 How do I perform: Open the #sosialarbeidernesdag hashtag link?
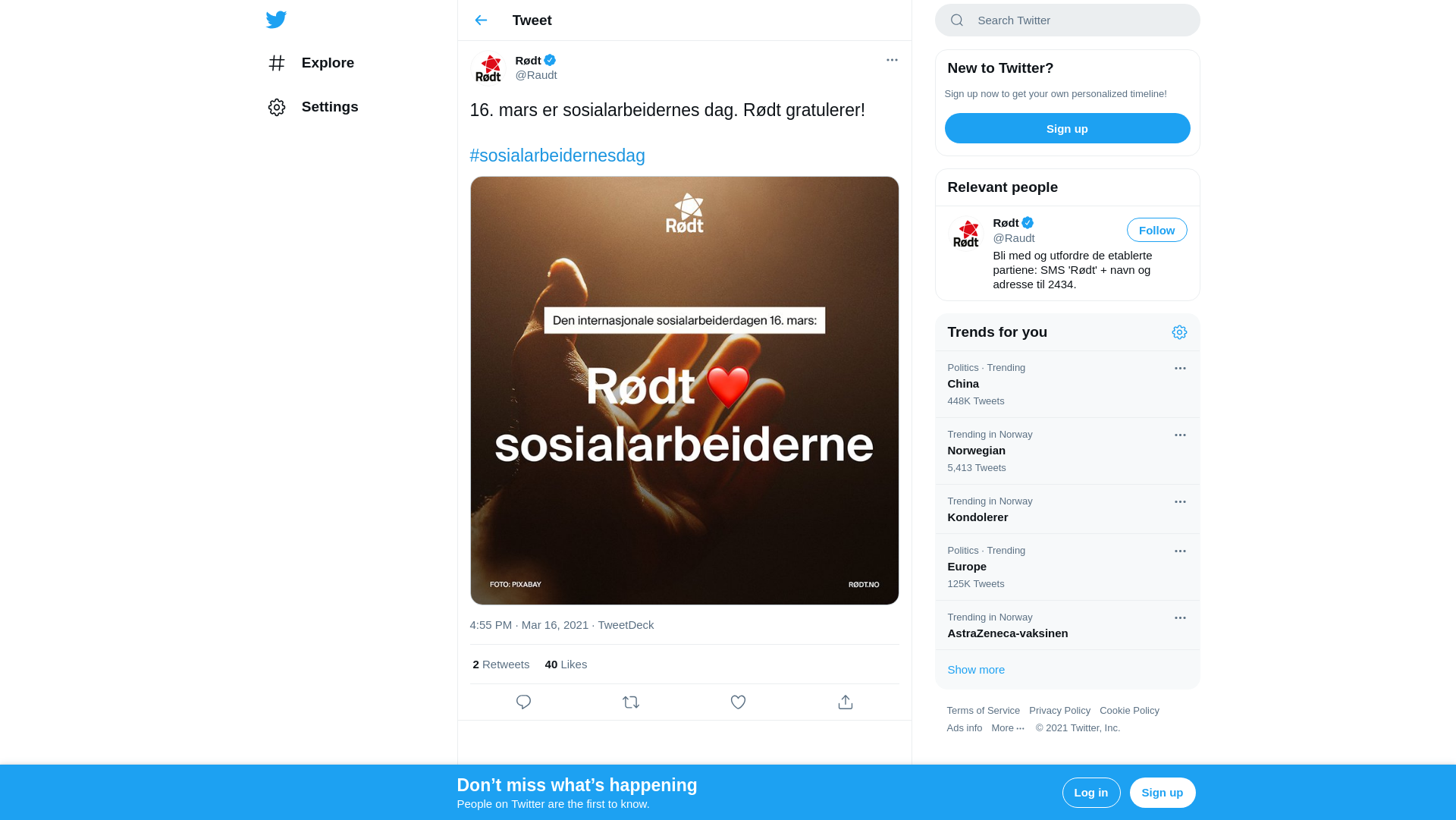coord(557,156)
